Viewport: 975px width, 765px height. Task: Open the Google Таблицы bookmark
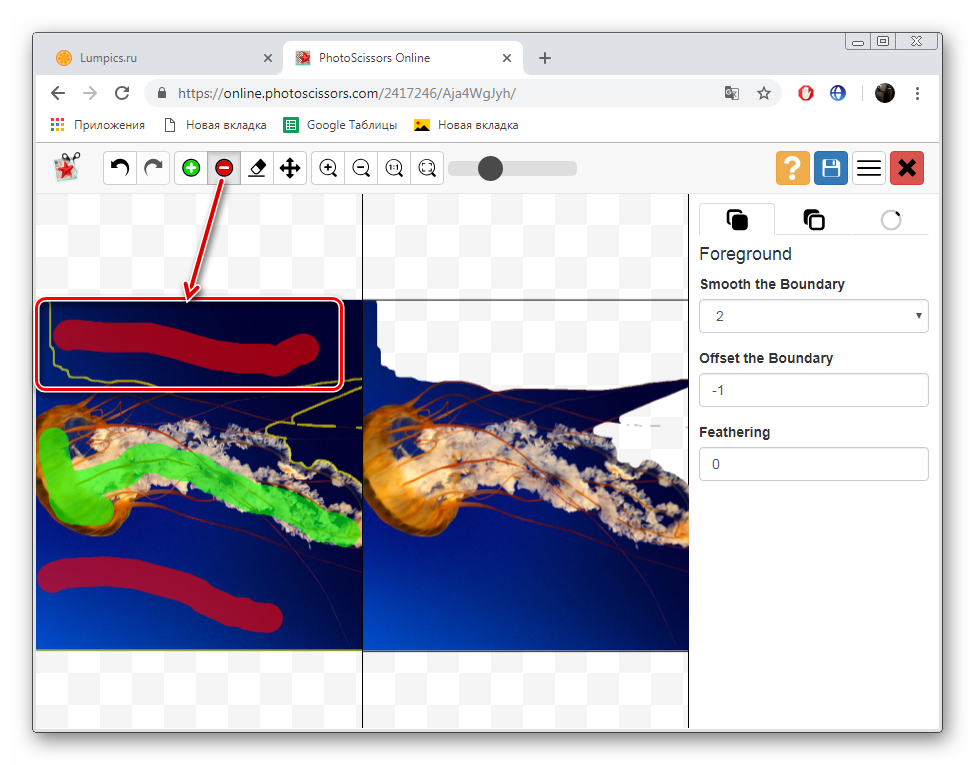[341, 125]
